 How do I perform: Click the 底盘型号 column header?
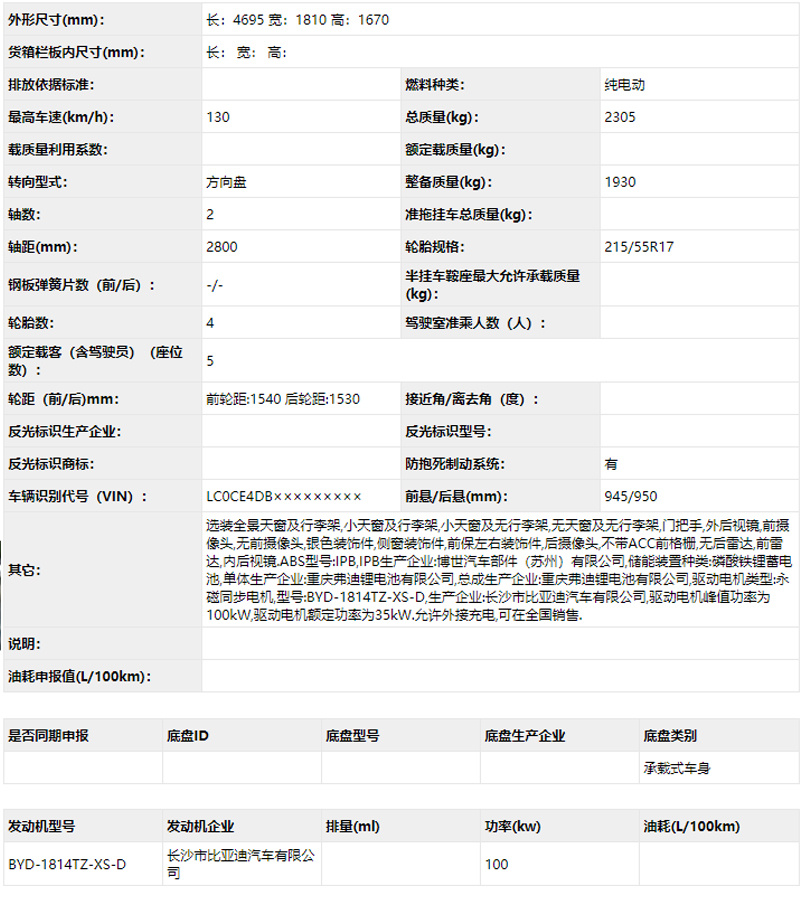point(352,736)
